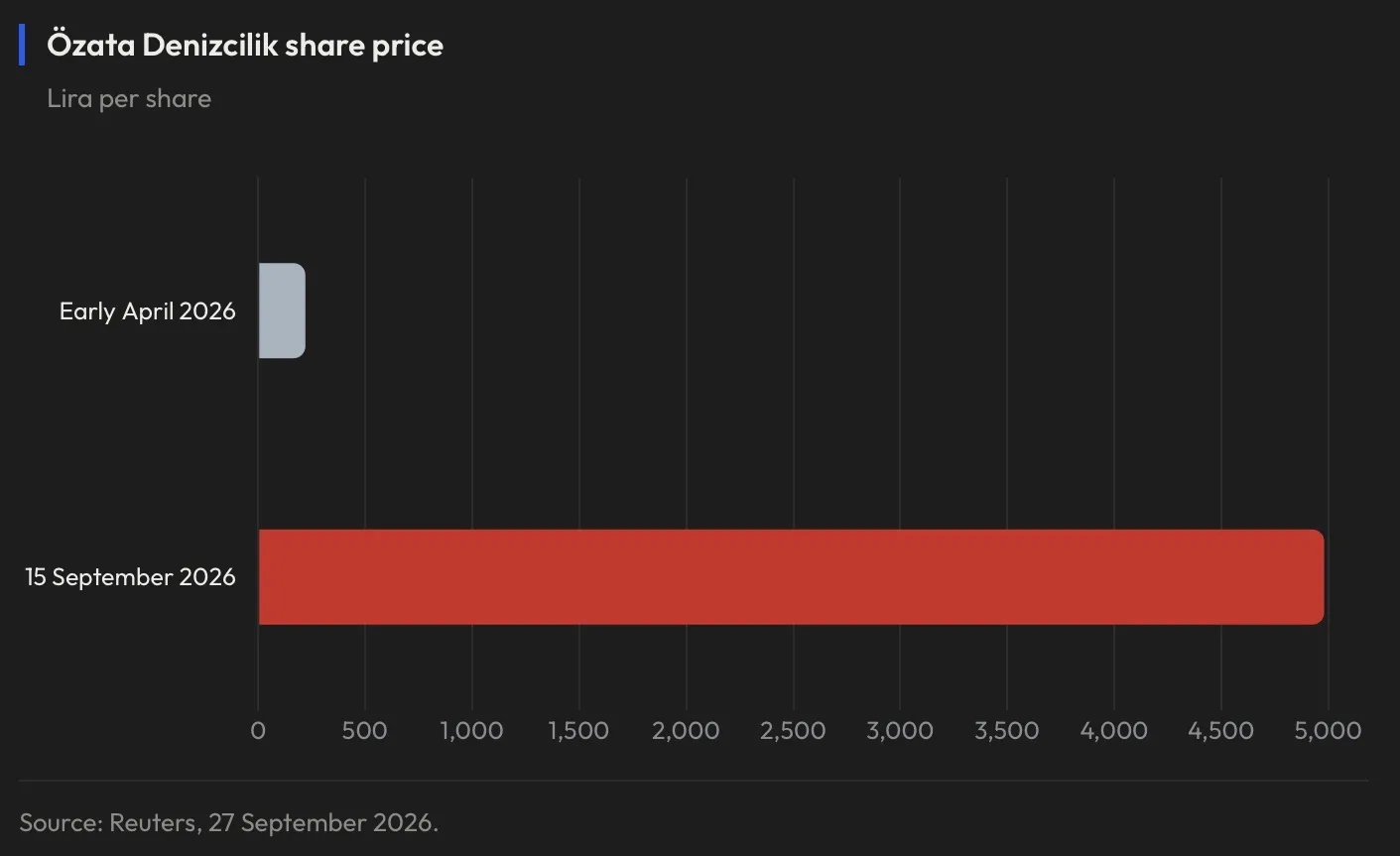The height and width of the screenshot is (856, 1400).
Task: Click the 3,000 axis tick label
Action: pos(900,731)
